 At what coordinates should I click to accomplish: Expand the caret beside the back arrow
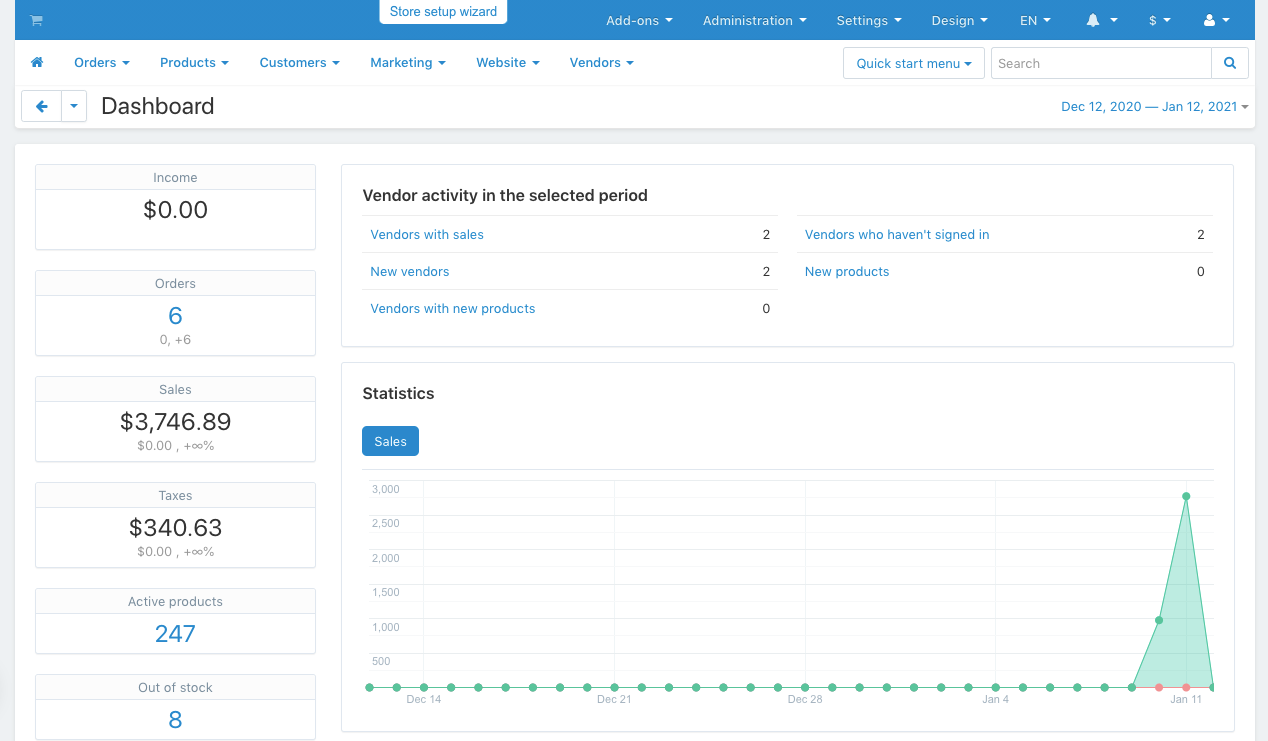[74, 106]
